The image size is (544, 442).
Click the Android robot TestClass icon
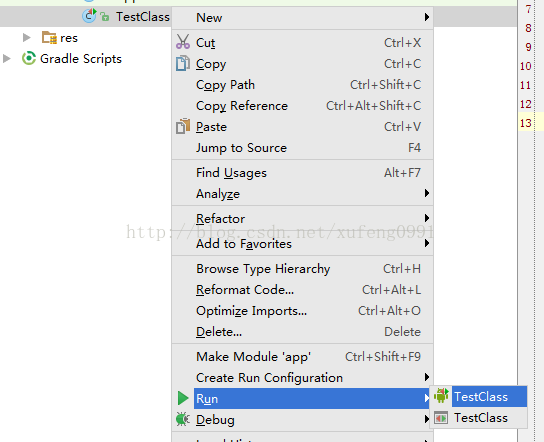[x=441, y=396]
